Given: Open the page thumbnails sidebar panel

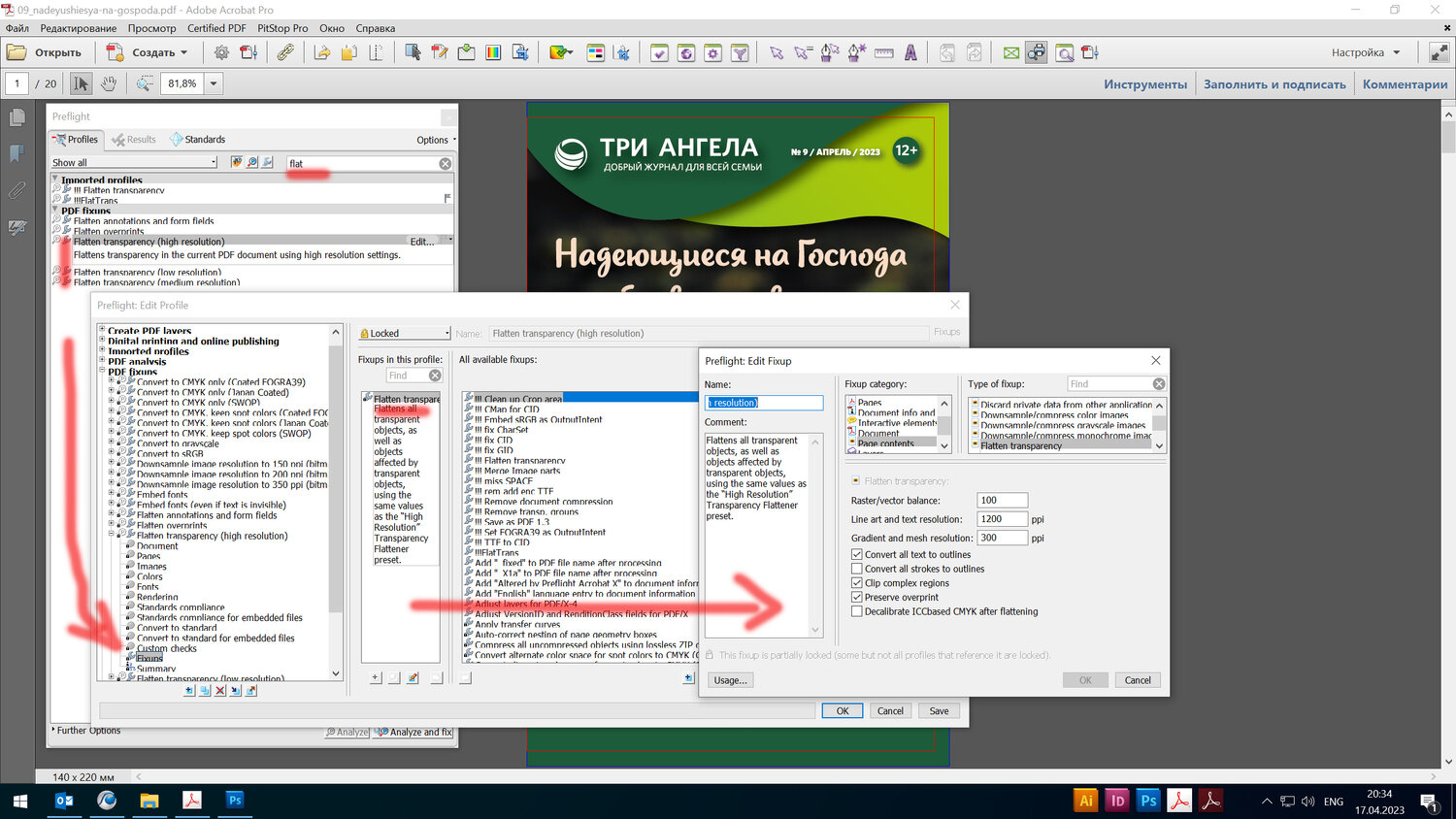Looking at the screenshot, I should pos(17,118).
